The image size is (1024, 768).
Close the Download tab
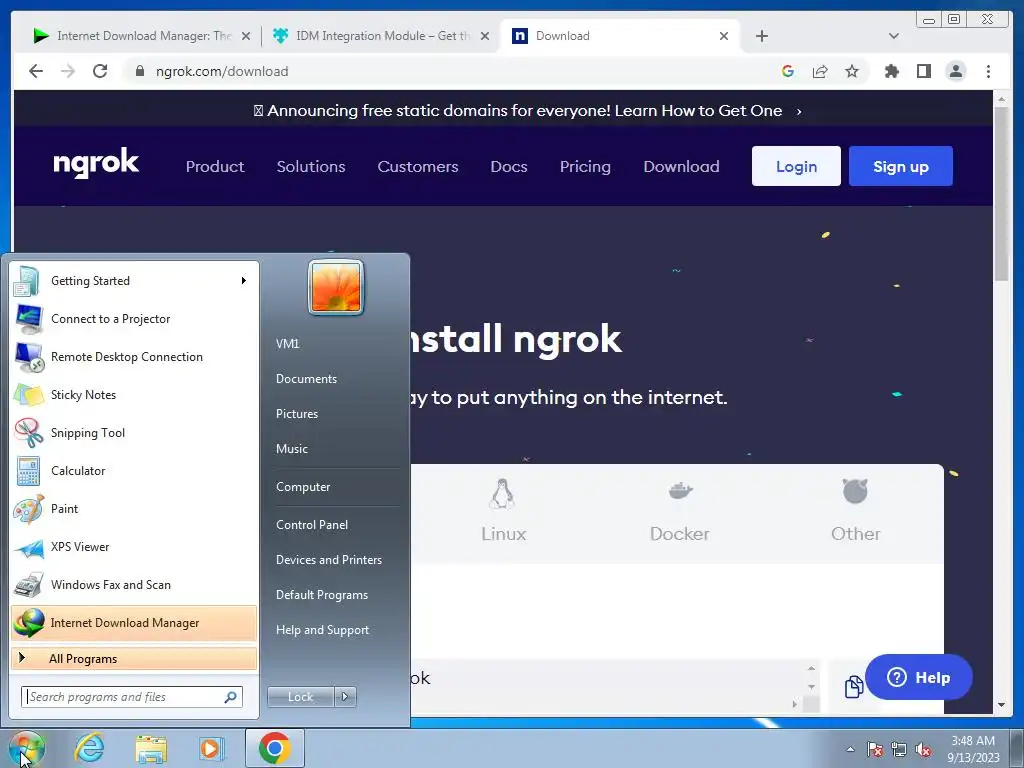click(724, 36)
